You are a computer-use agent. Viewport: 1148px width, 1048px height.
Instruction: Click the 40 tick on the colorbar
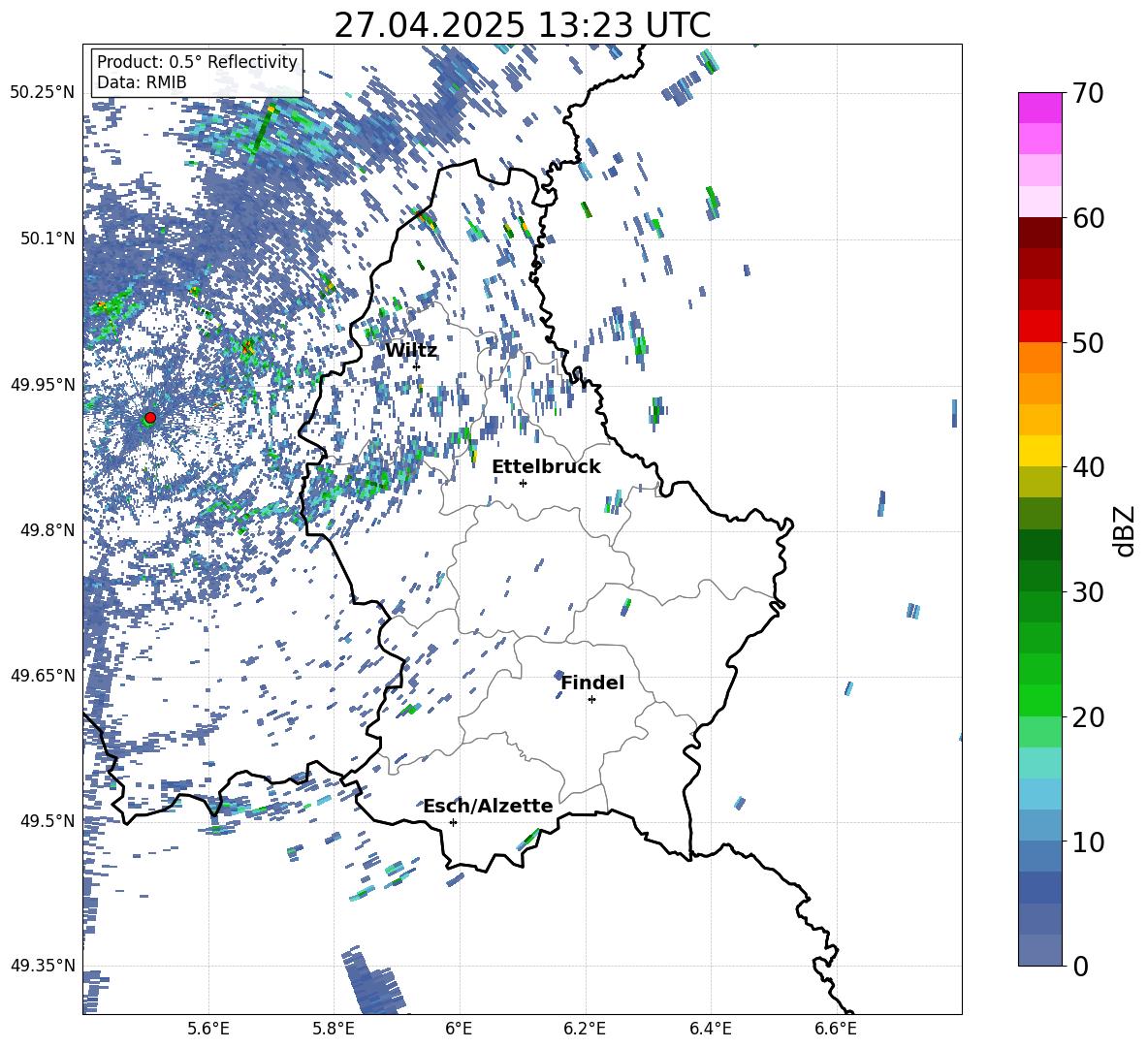pos(1088,467)
